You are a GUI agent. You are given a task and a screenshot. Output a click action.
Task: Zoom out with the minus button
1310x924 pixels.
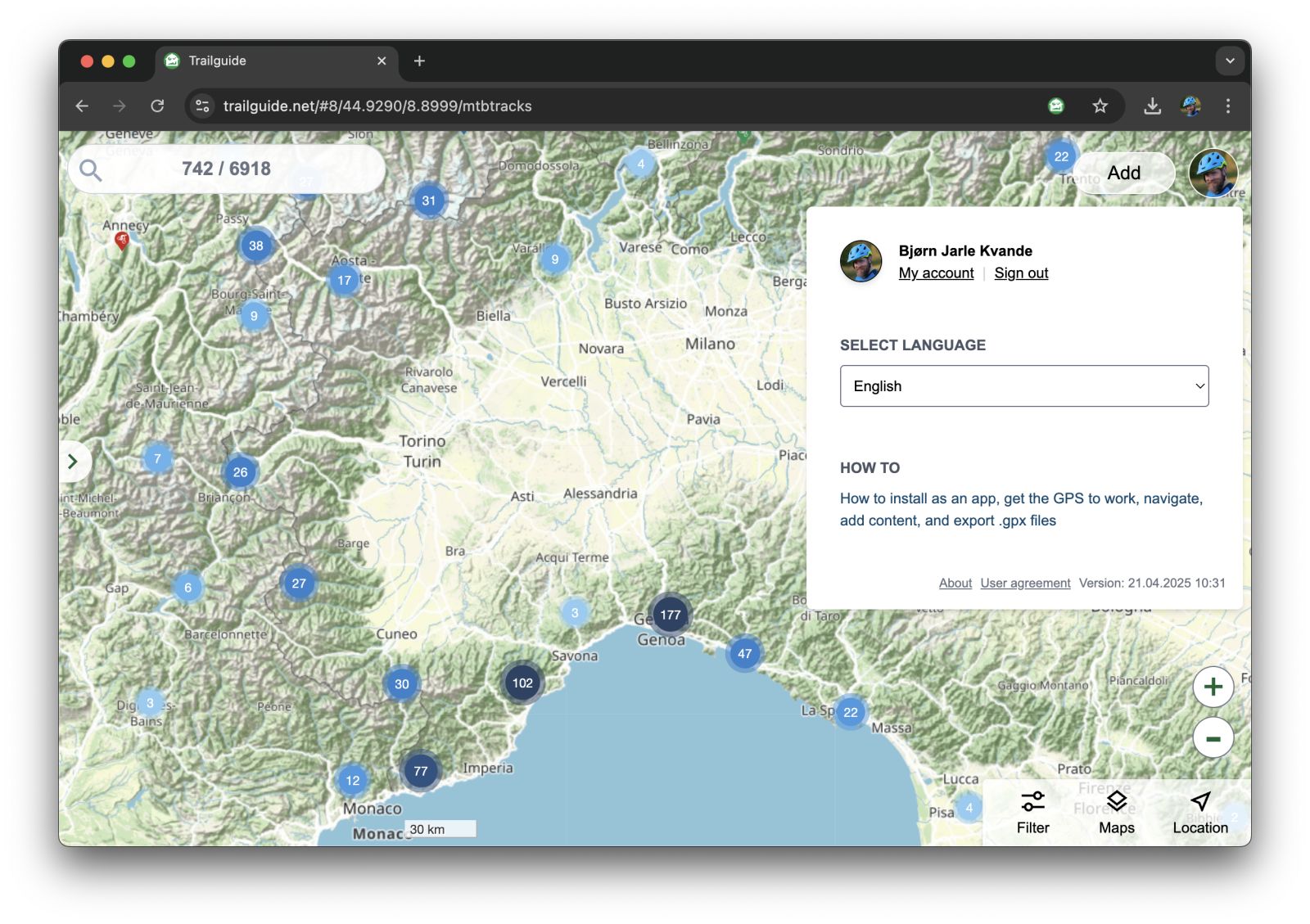(x=1213, y=738)
